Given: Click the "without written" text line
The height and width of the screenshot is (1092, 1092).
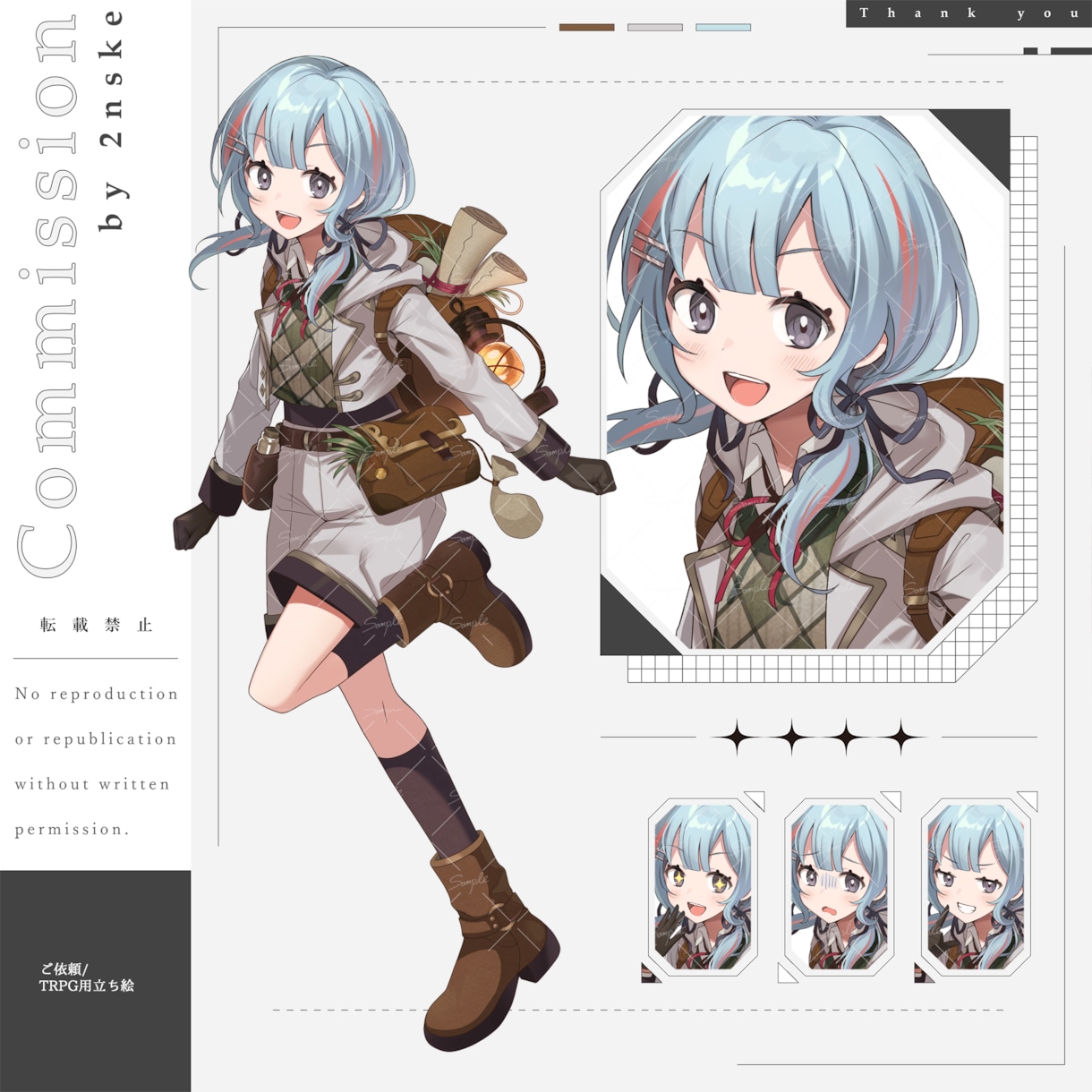Looking at the screenshot, I should 92,784.
